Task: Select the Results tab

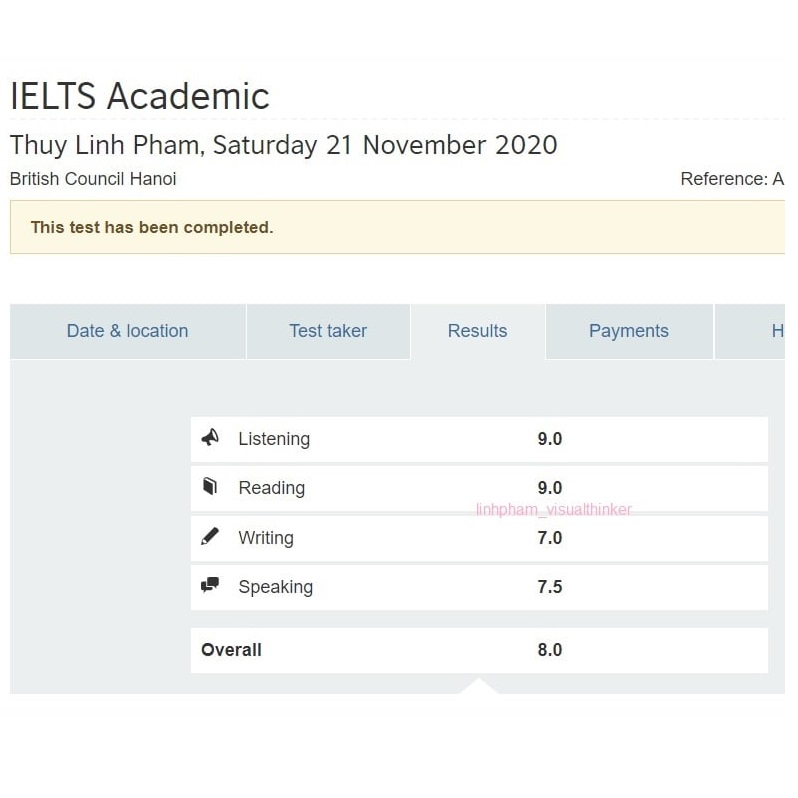Action: pyautogui.click(x=477, y=331)
